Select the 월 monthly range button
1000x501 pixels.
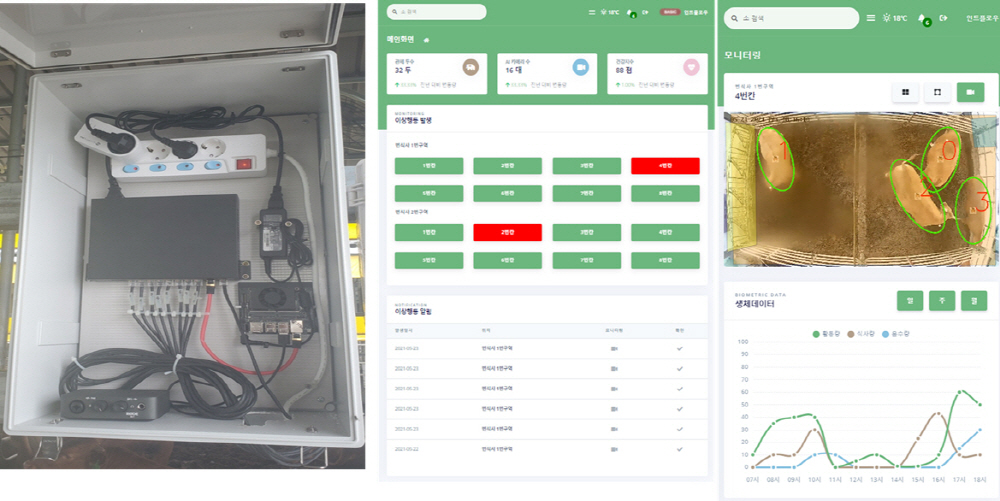(x=974, y=300)
